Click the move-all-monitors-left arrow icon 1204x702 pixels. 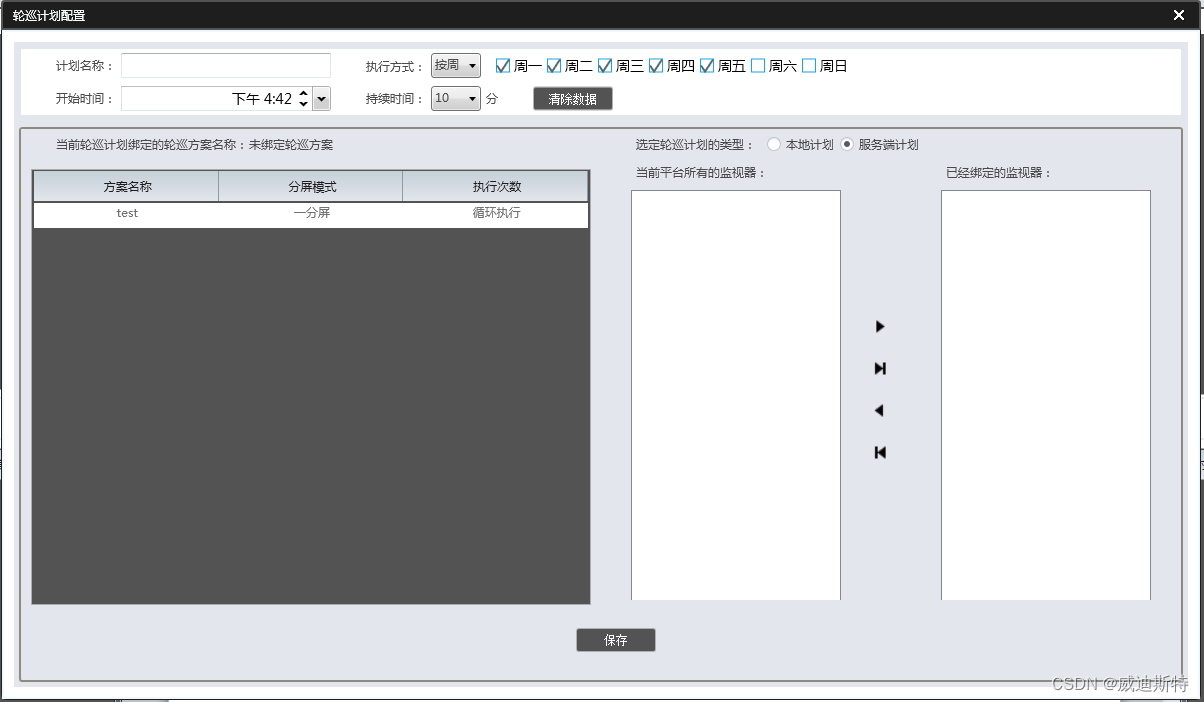click(880, 453)
